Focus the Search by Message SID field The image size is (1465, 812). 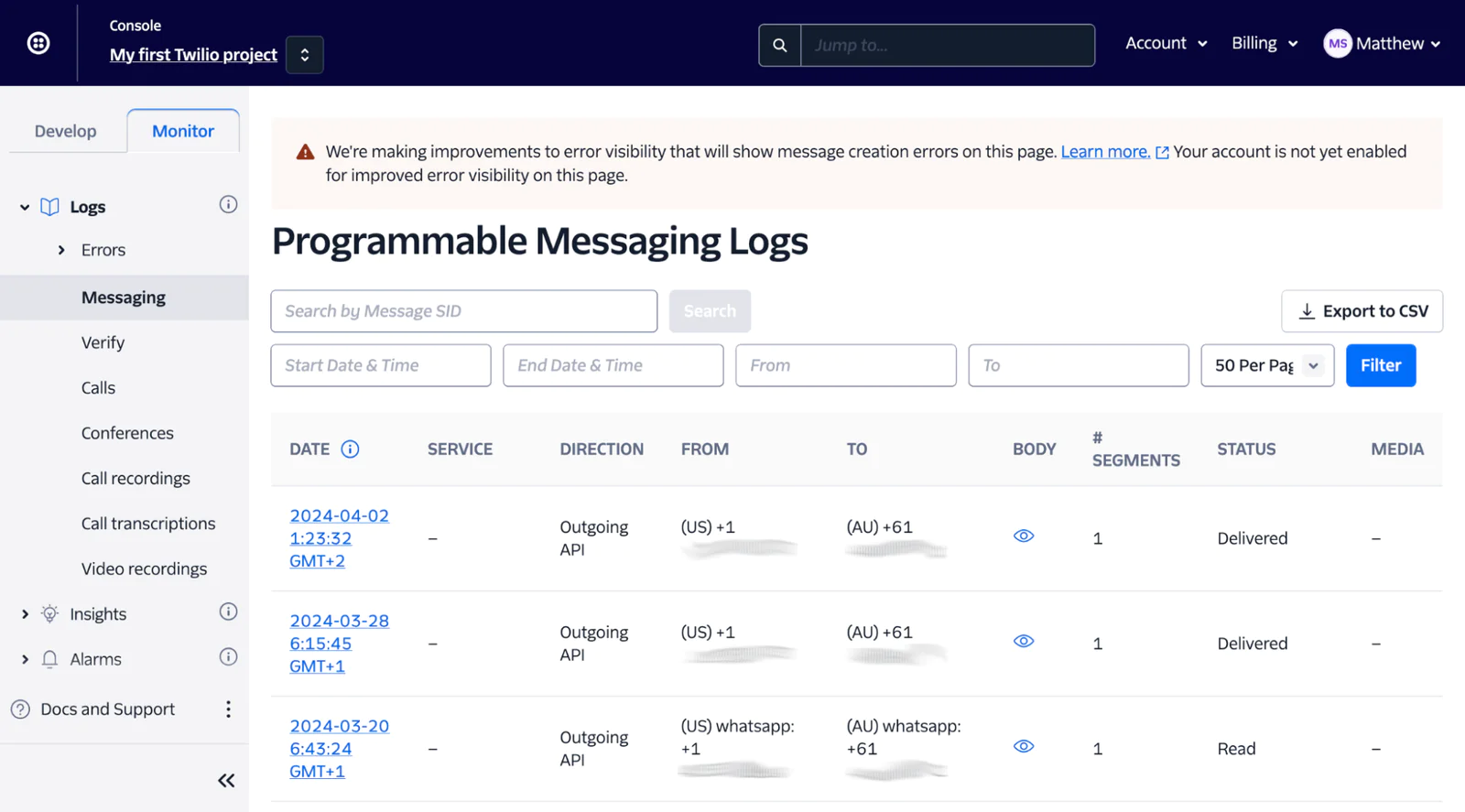[x=464, y=311]
